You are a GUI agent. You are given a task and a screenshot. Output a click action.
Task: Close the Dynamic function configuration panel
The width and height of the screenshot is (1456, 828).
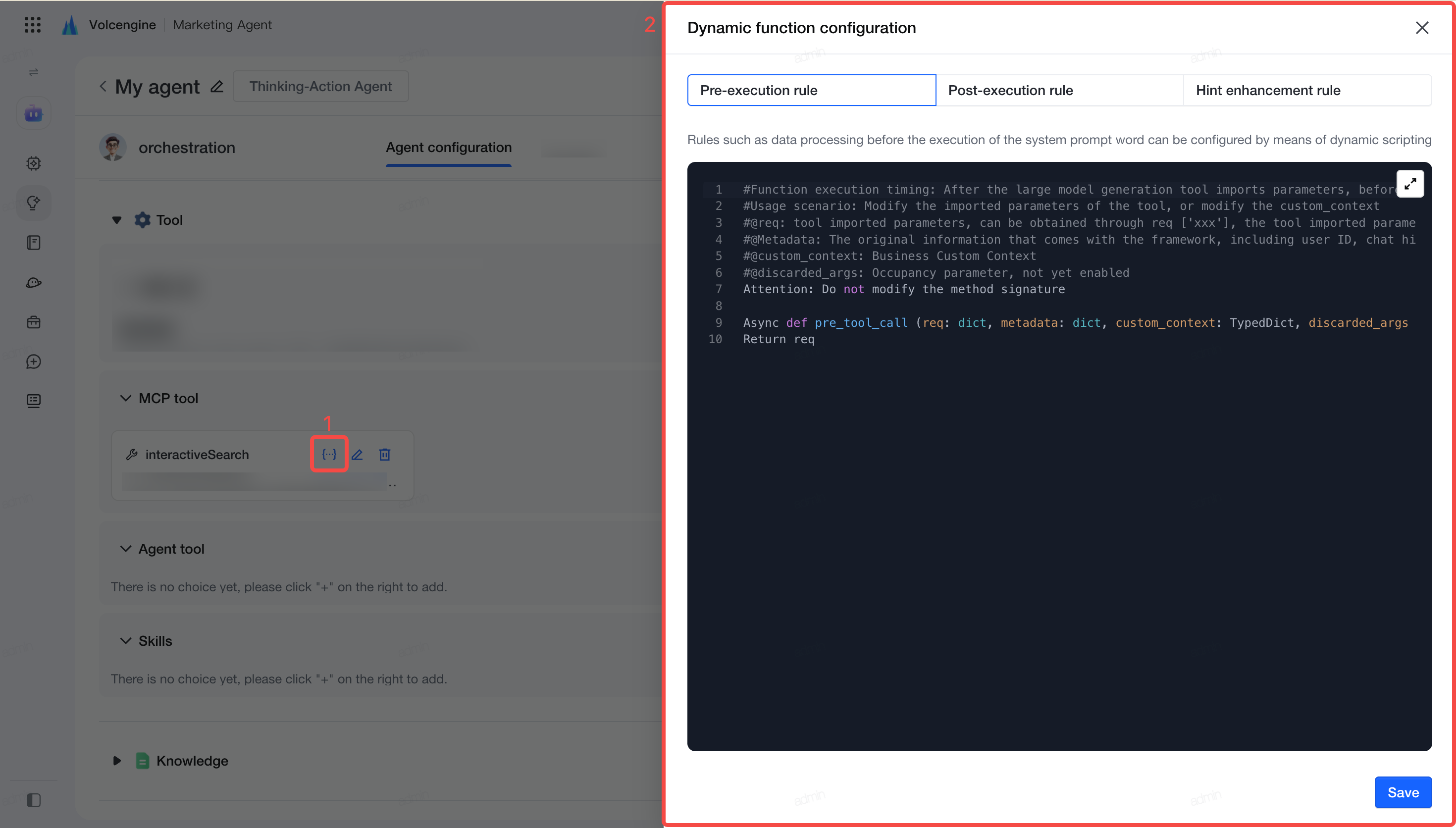click(x=1422, y=28)
